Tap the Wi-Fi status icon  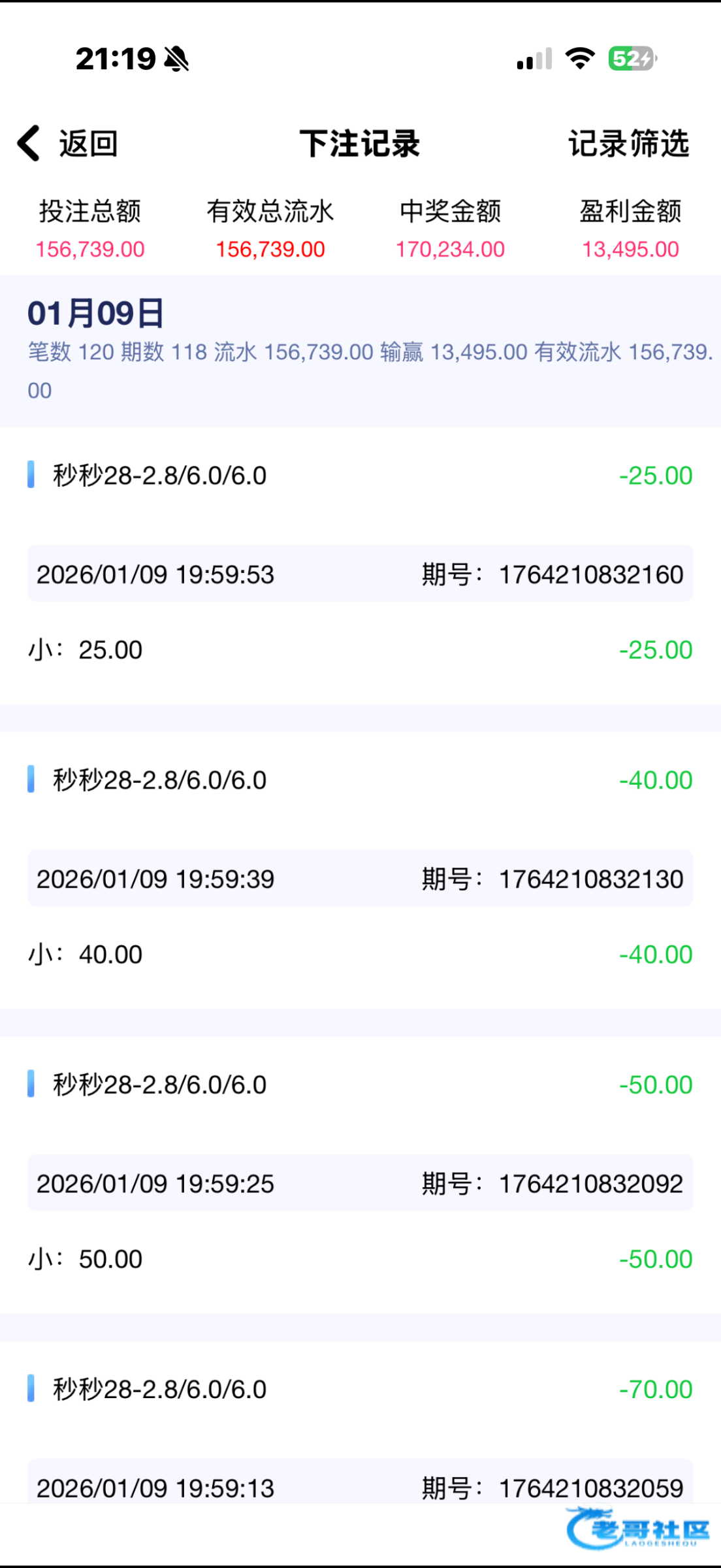[x=579, y=58]
